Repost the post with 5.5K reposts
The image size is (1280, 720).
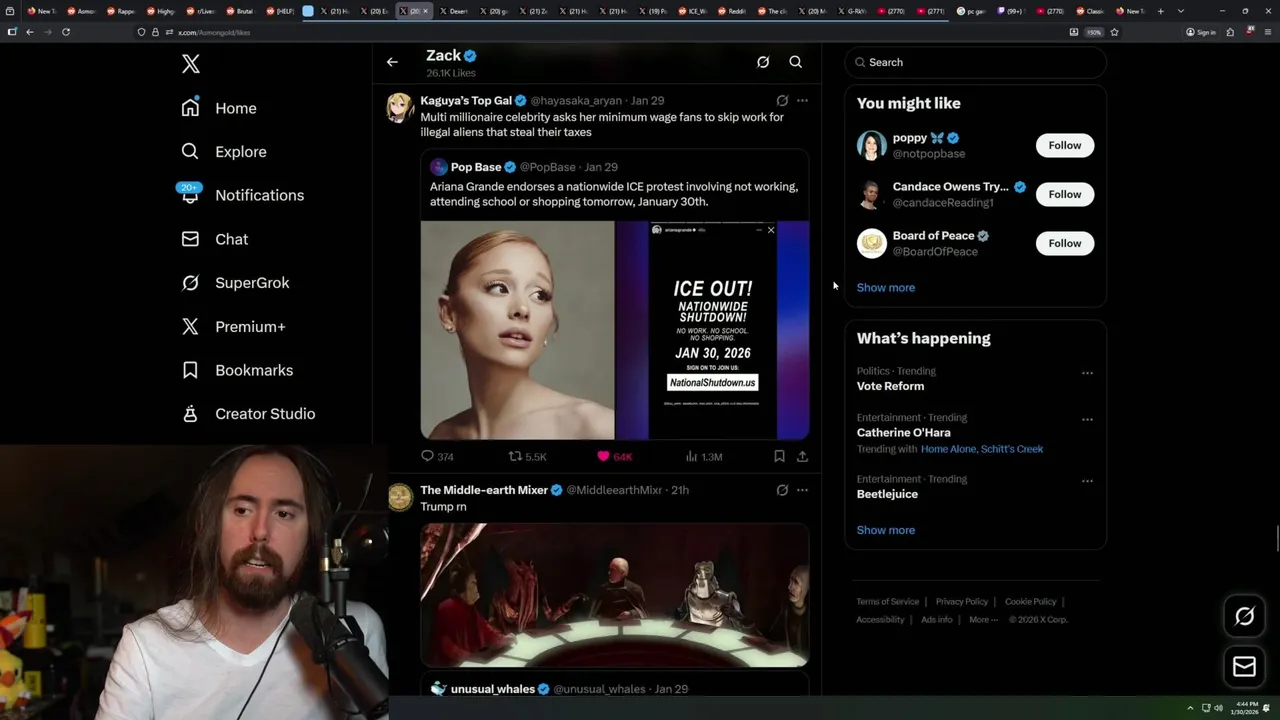527,456
